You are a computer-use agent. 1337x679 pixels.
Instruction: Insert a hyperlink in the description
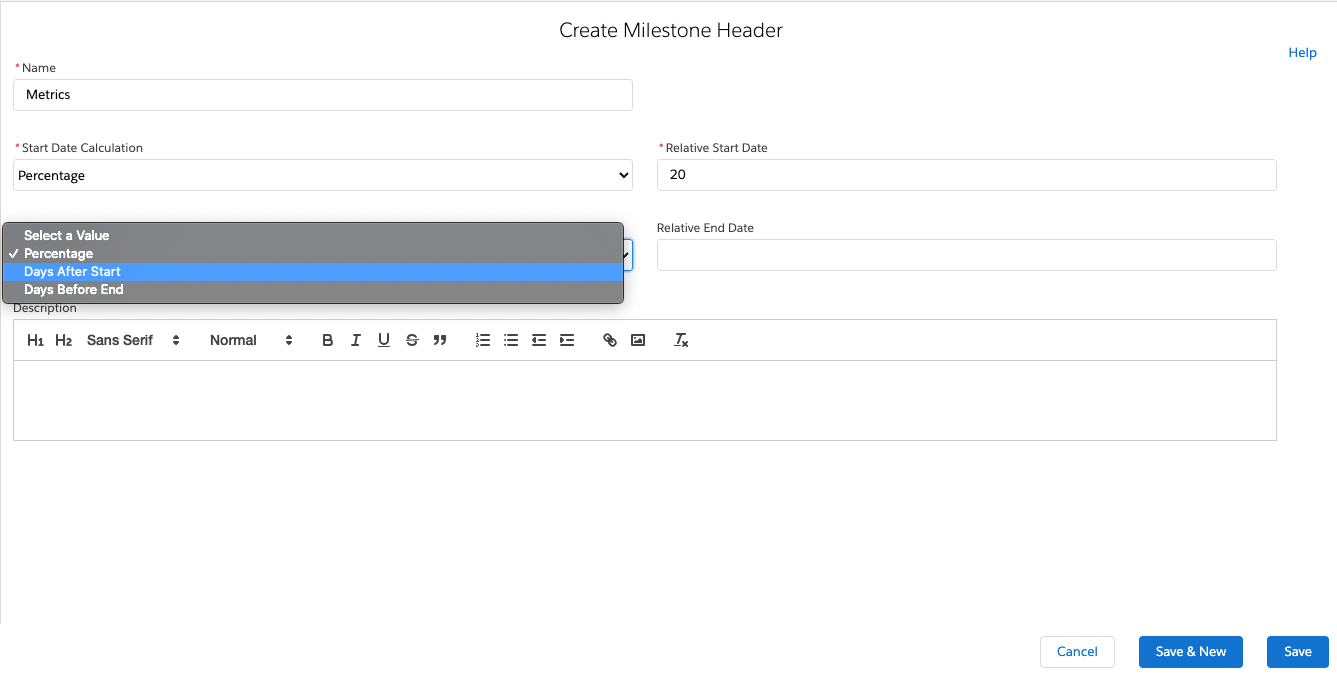tap(610, 340)
